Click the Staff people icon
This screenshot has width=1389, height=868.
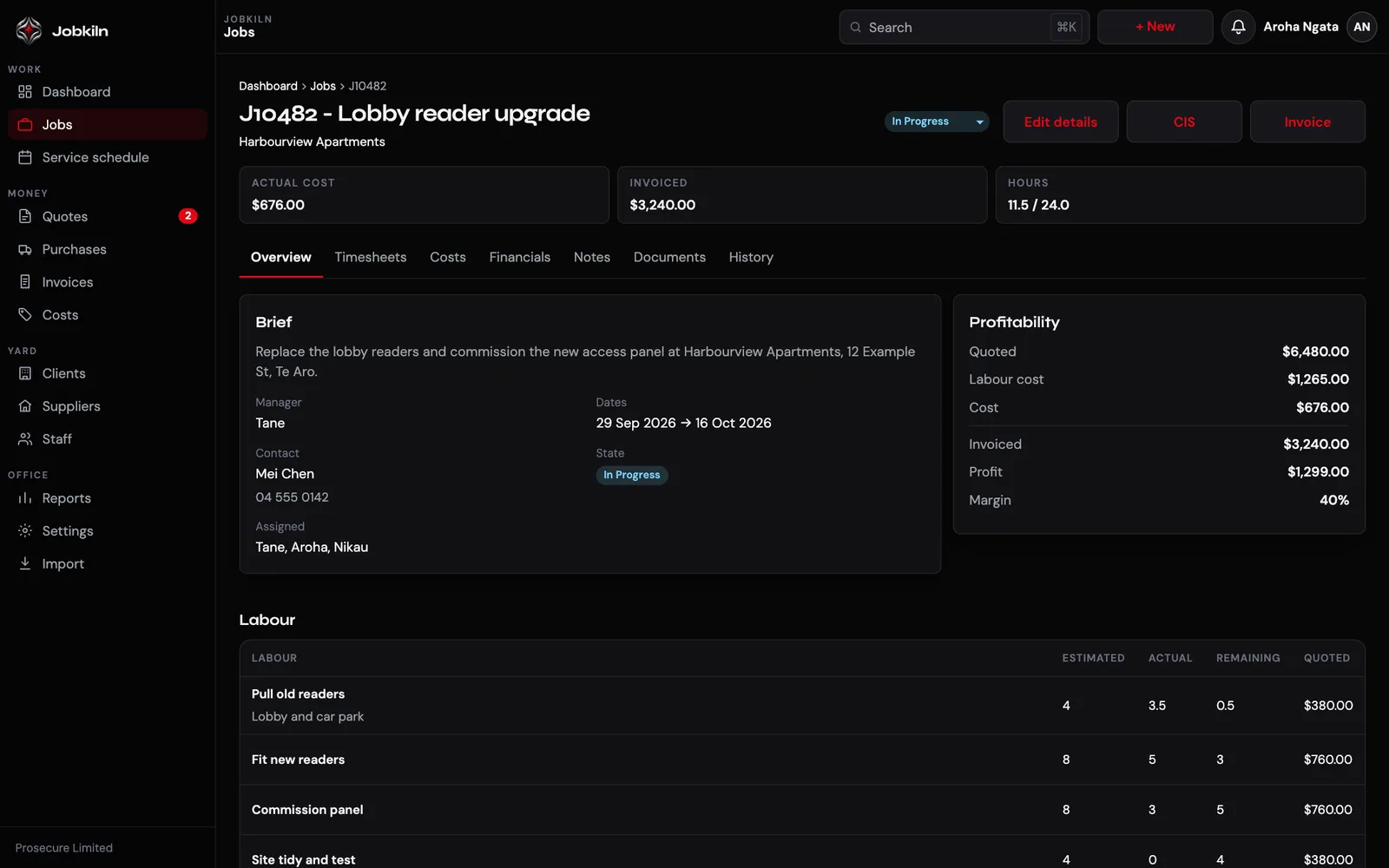[x=25, y=439]
